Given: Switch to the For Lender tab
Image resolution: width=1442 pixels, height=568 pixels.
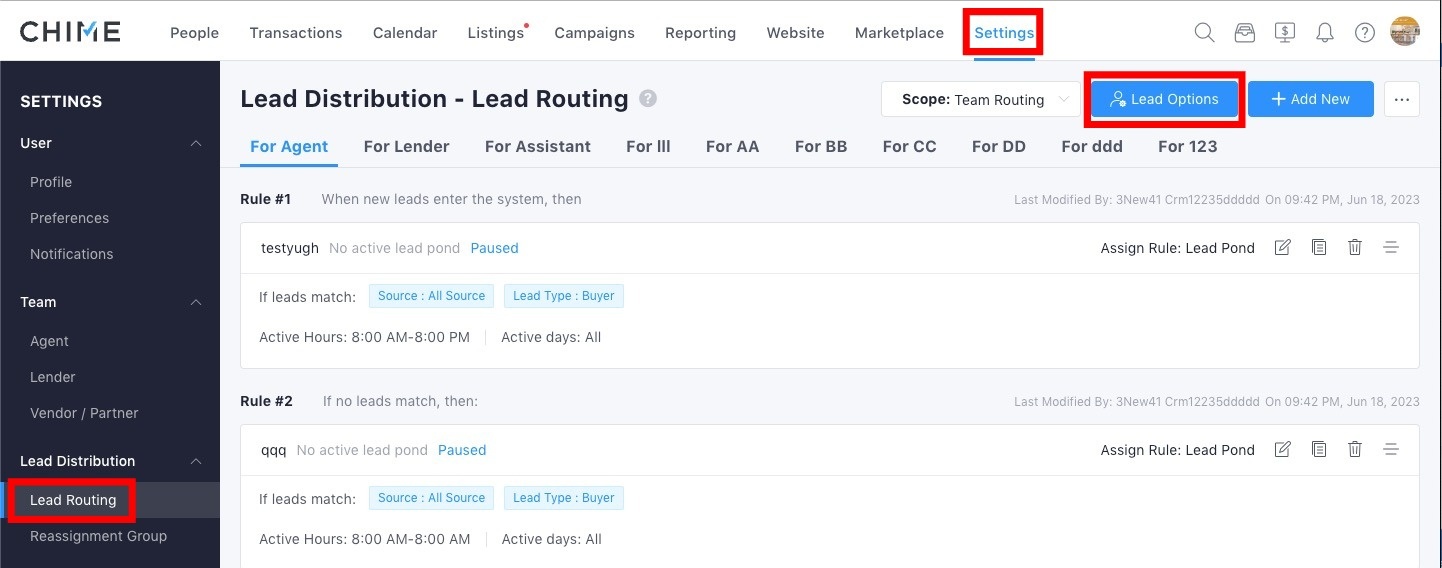Looking at the screenshot, I should click(x=406, y=146).
